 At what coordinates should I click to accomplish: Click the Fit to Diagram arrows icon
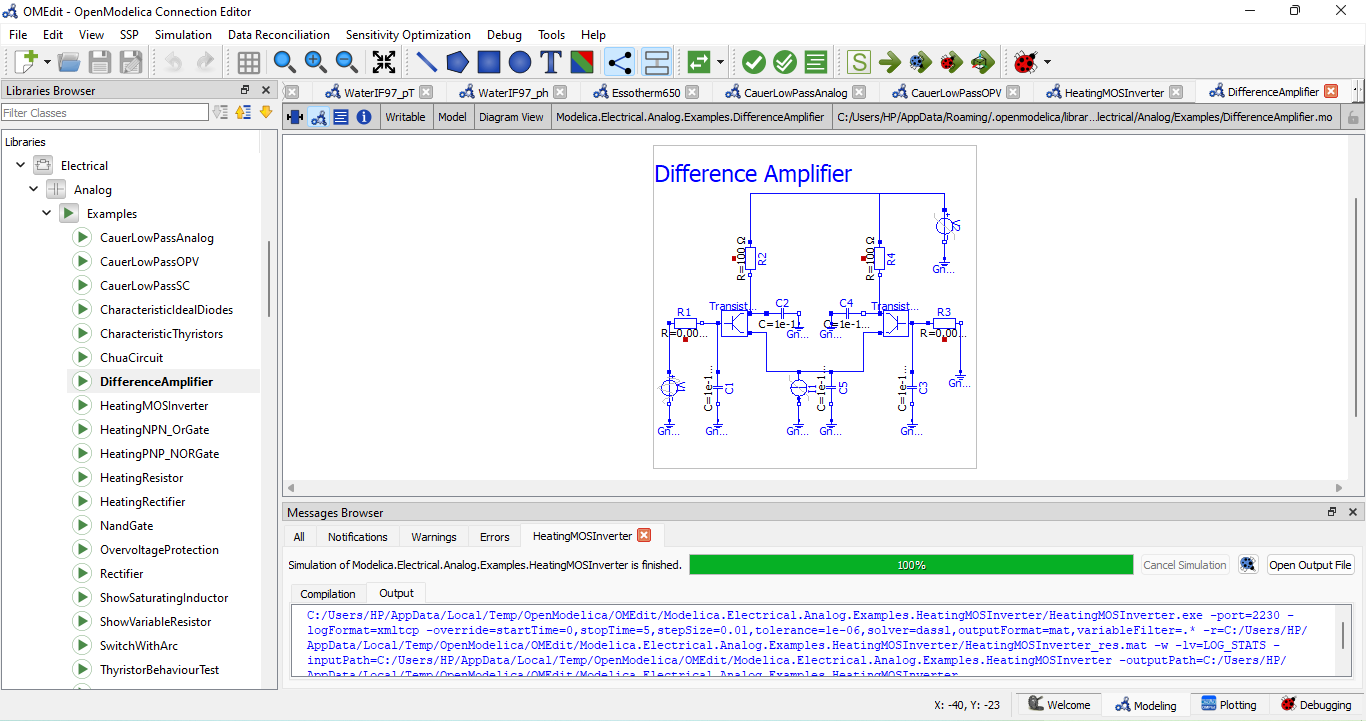(383, 62)
